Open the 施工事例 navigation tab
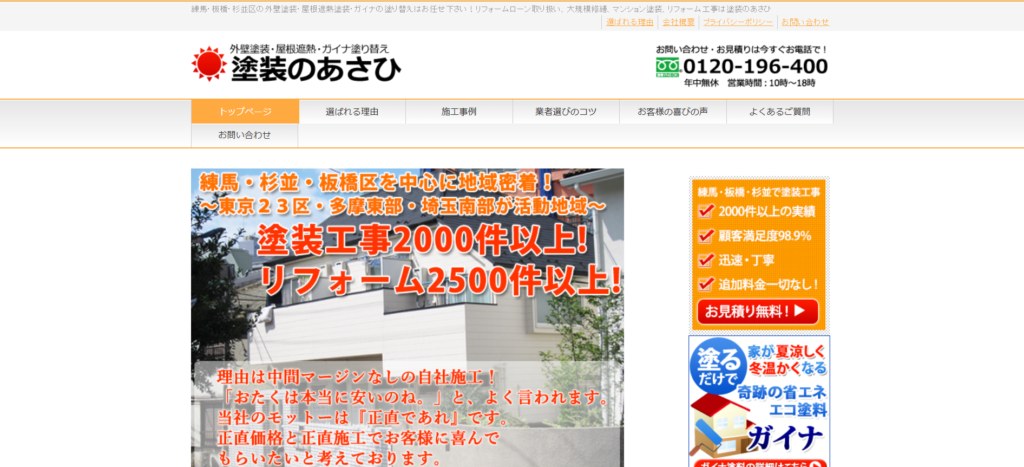The image size is (1024, 467). pos(459,112)
